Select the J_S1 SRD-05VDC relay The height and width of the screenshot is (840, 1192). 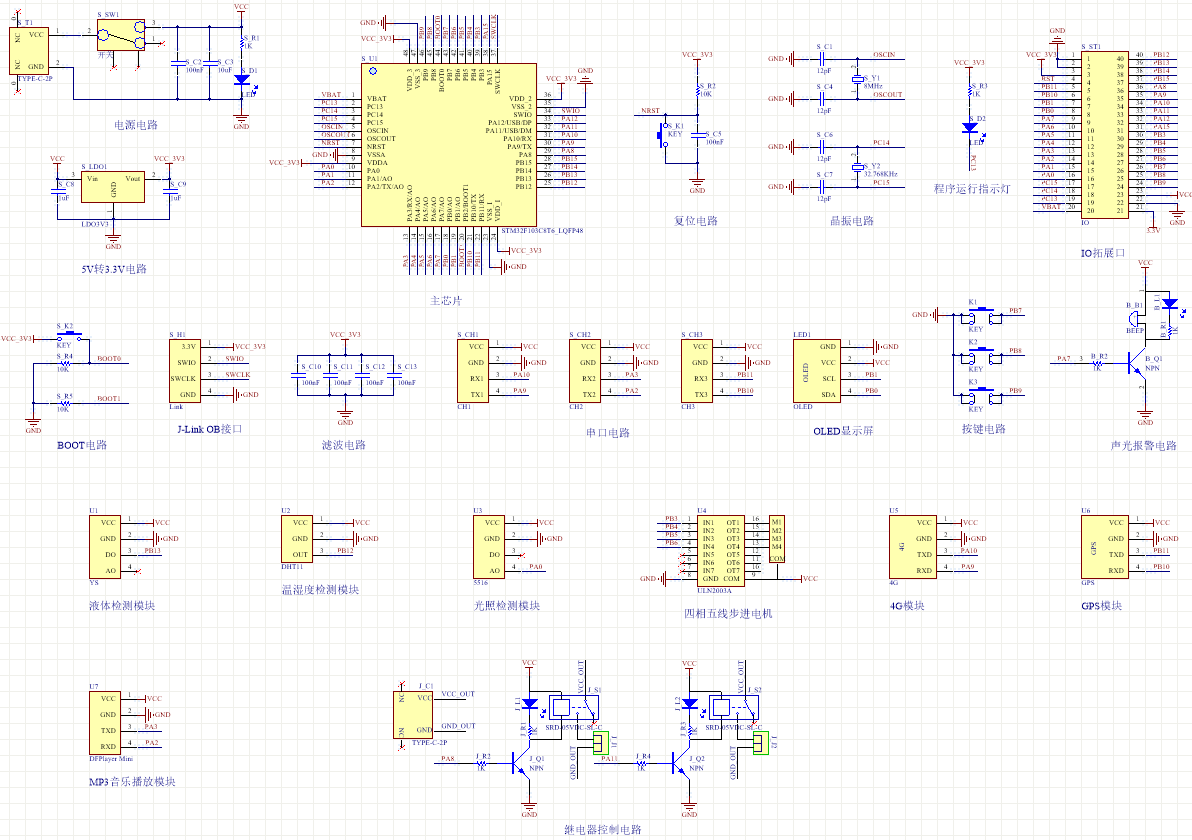point(575,707)
